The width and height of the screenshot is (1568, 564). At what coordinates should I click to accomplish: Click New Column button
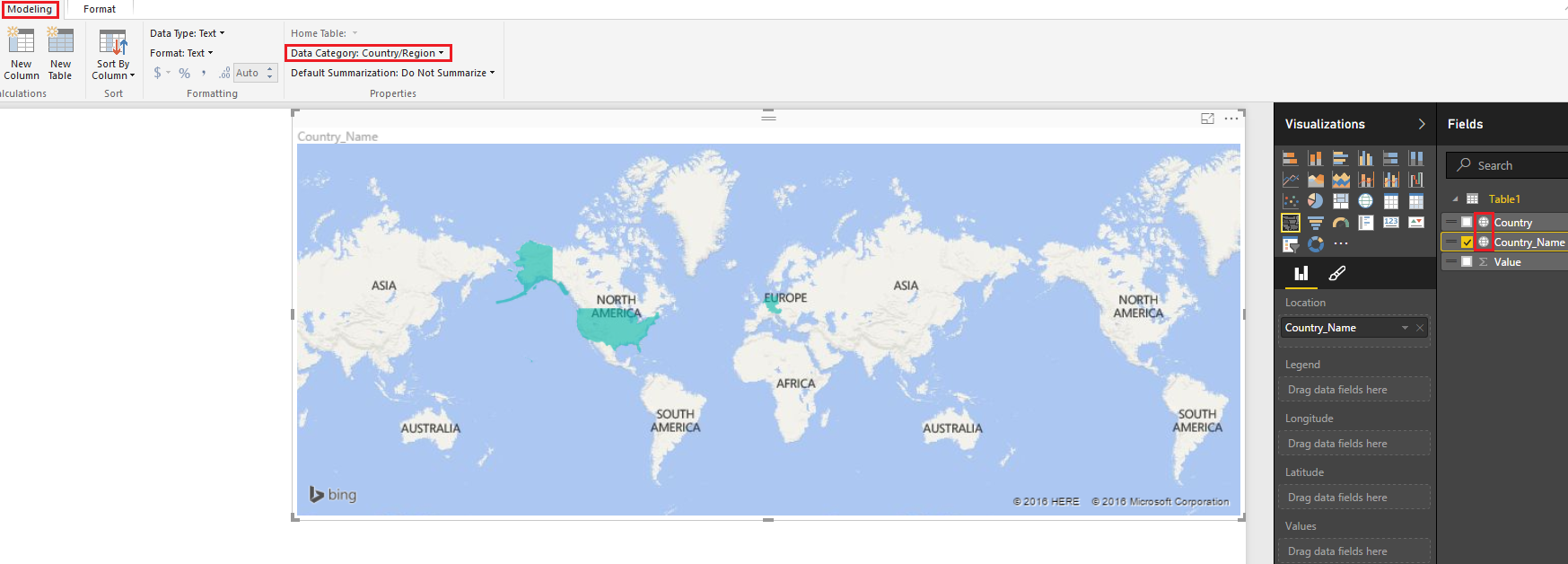click(22, 55)
